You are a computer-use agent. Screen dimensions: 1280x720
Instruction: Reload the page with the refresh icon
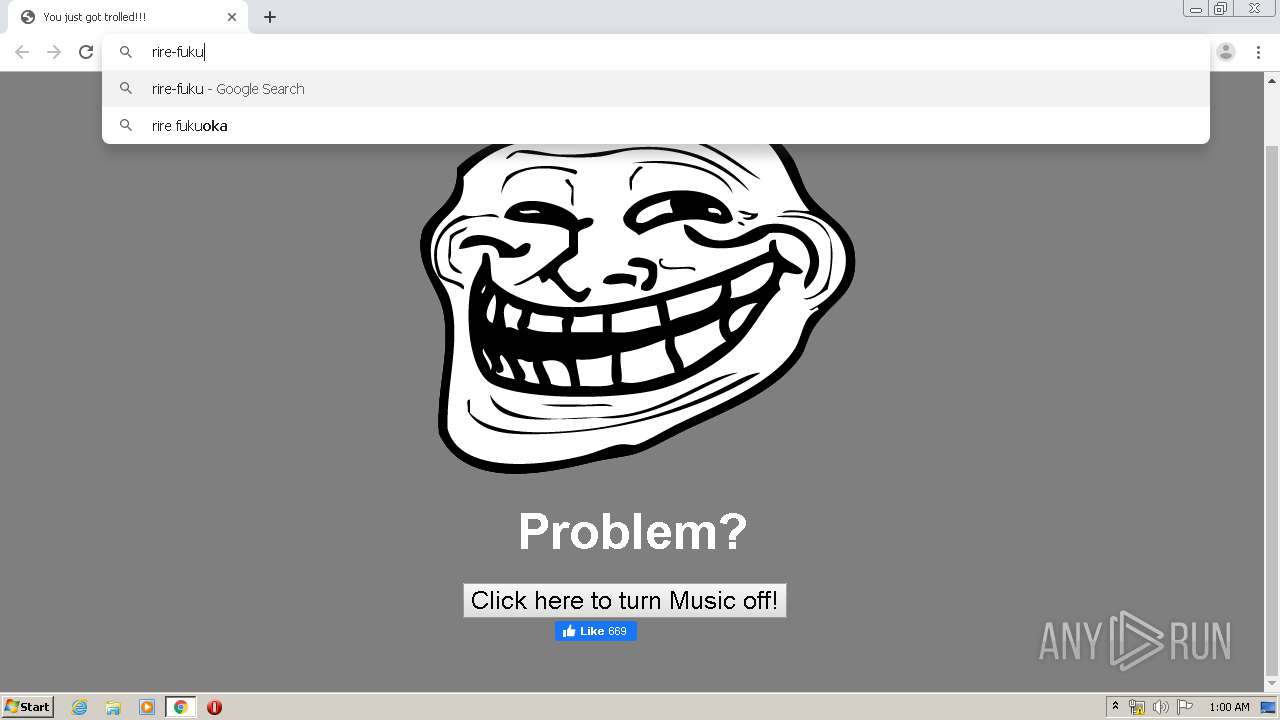[86, 52]
